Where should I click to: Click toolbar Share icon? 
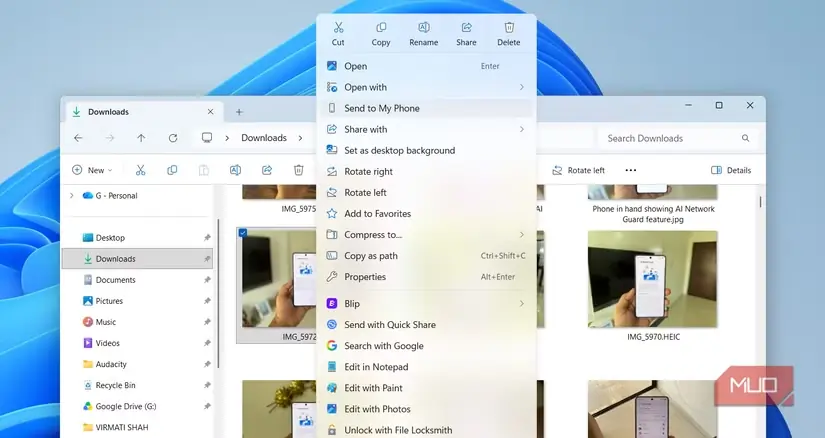click(x=267, y=170)
